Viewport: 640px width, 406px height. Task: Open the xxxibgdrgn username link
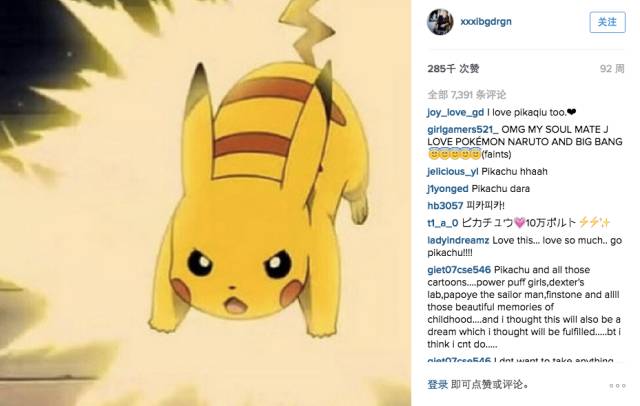click(x=486, y=22)
